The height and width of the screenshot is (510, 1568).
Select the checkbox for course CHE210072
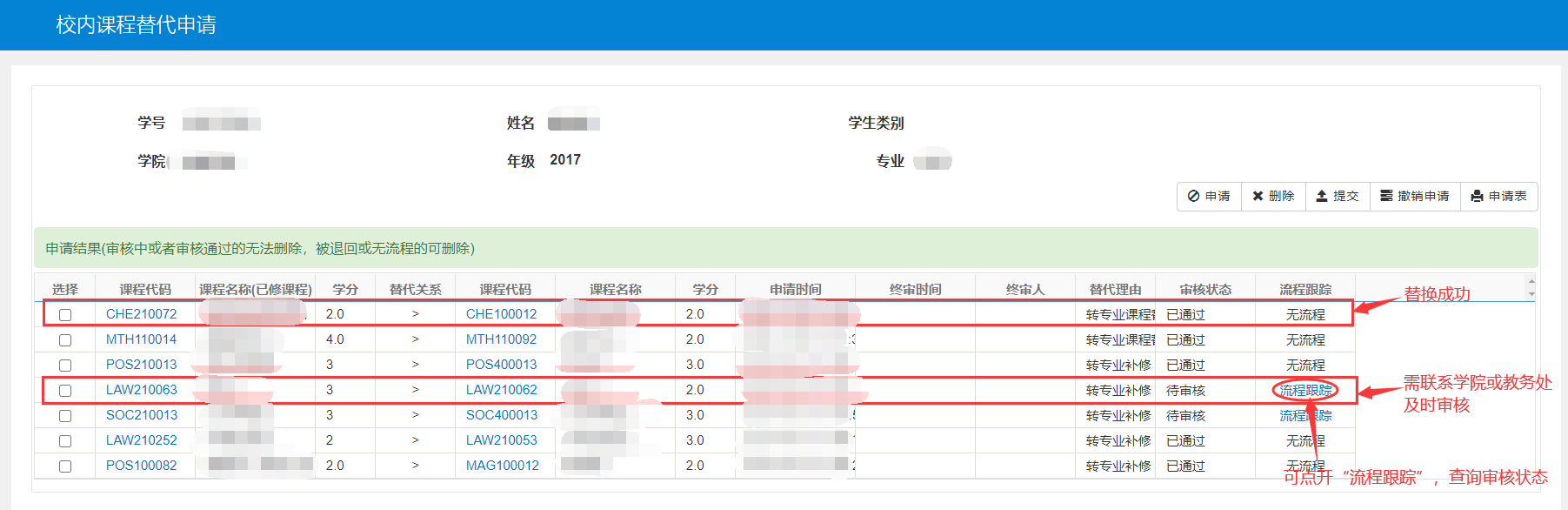[65, 315]
